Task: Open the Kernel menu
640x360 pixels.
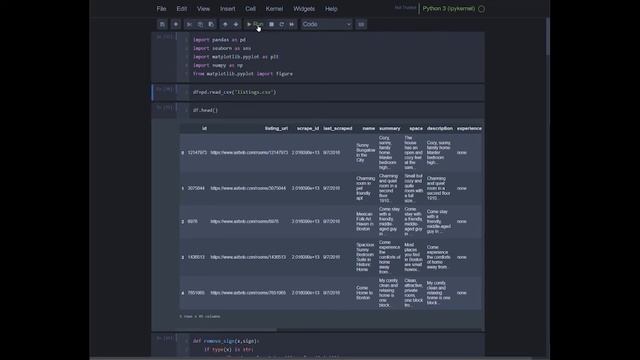Action: coord(274,9)
